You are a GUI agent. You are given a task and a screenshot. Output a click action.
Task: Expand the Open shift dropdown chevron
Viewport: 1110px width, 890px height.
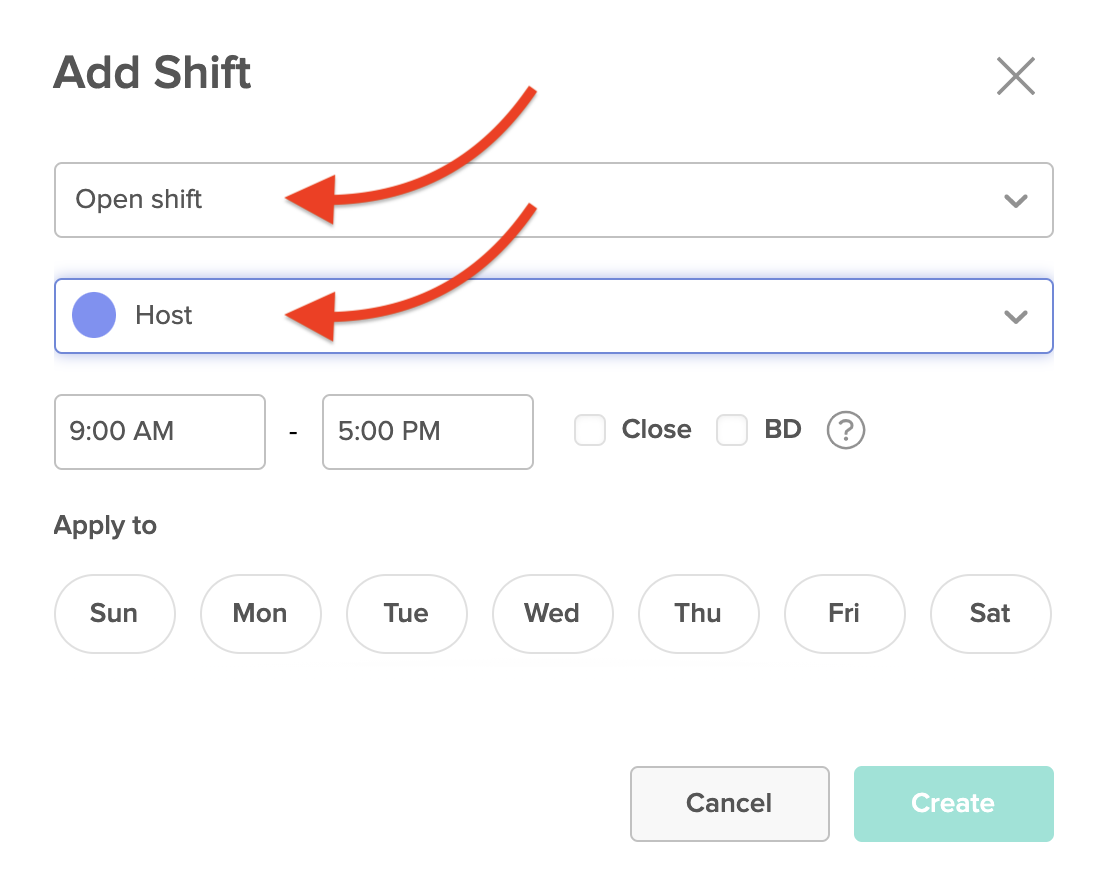1016,201
